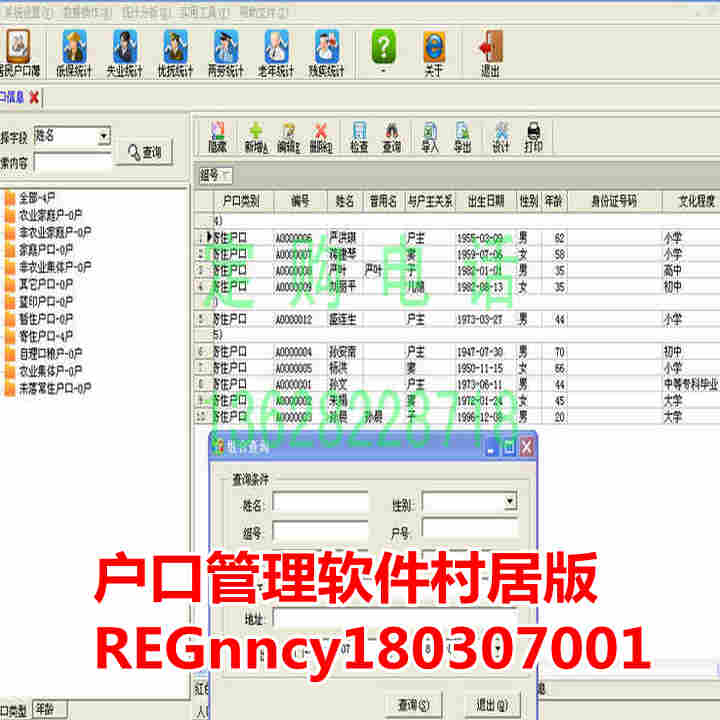Image resolution: width=720 pixels, height=720 pixels.
Task: Click birth date cell 1947-07-30
Action: (480, 352)
